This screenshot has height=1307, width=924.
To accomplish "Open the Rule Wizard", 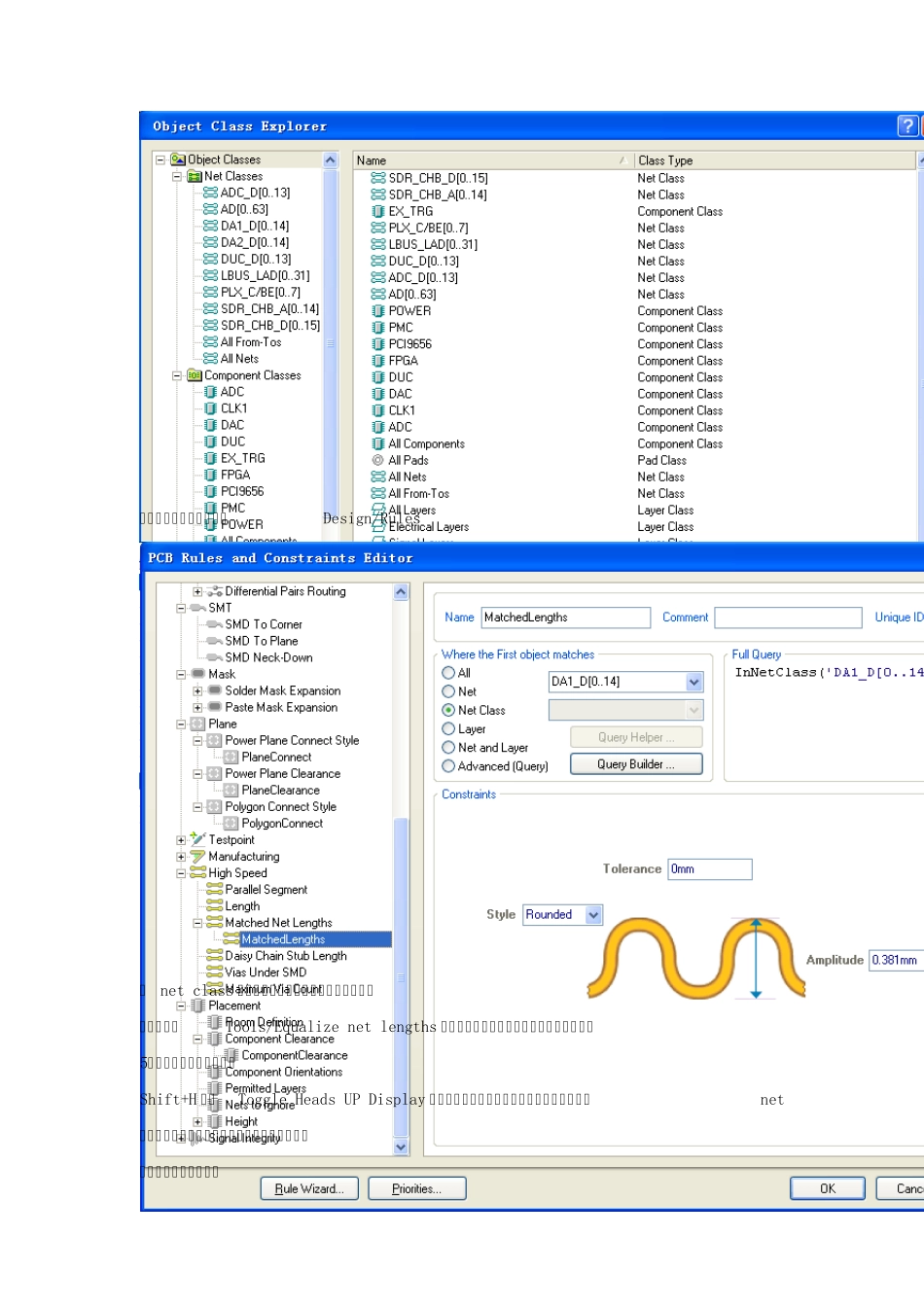I will tap(309, 1188).
